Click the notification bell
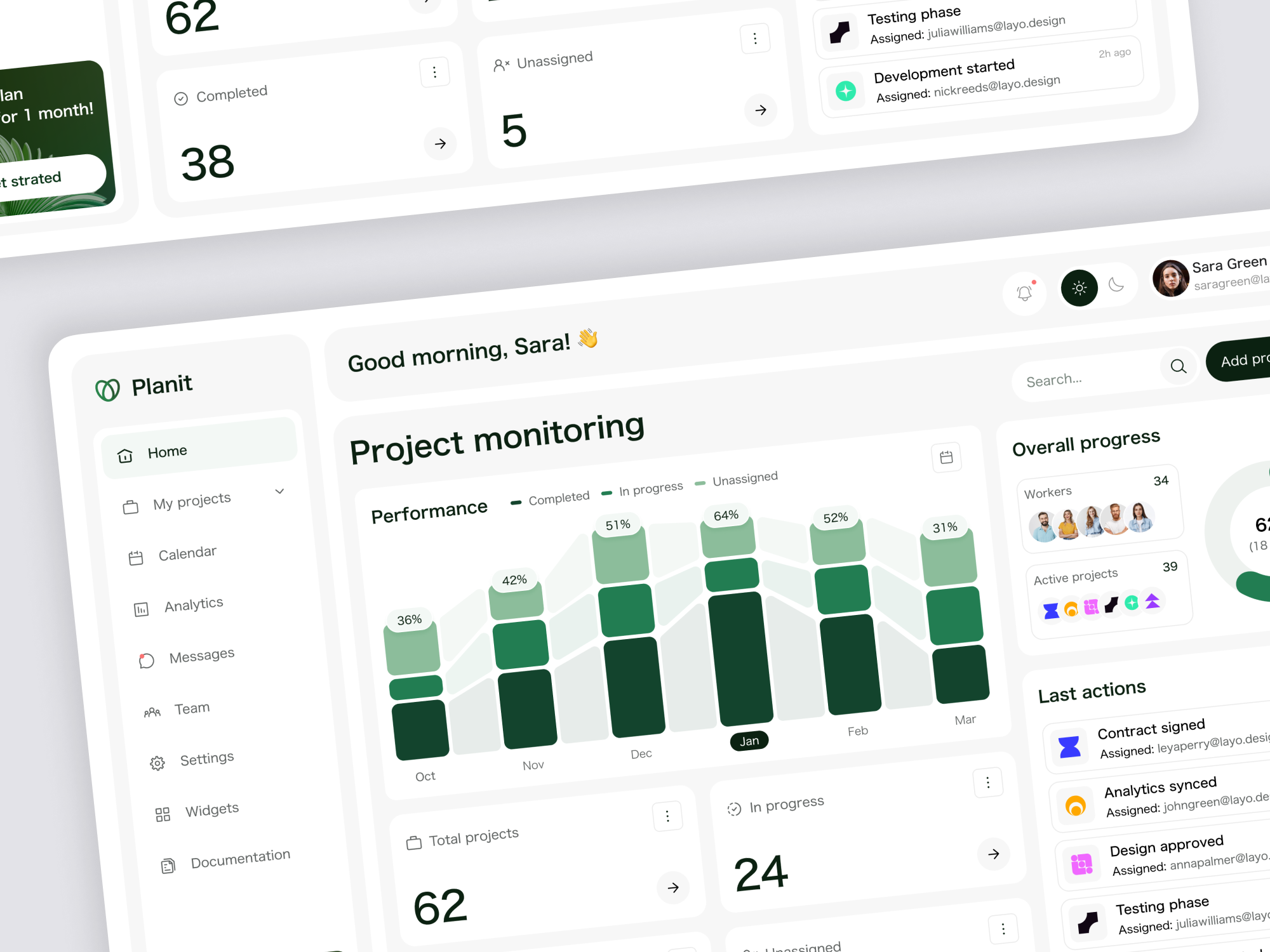The width and height of the screenshot is (1270, 952). [x=1024, y=293]
